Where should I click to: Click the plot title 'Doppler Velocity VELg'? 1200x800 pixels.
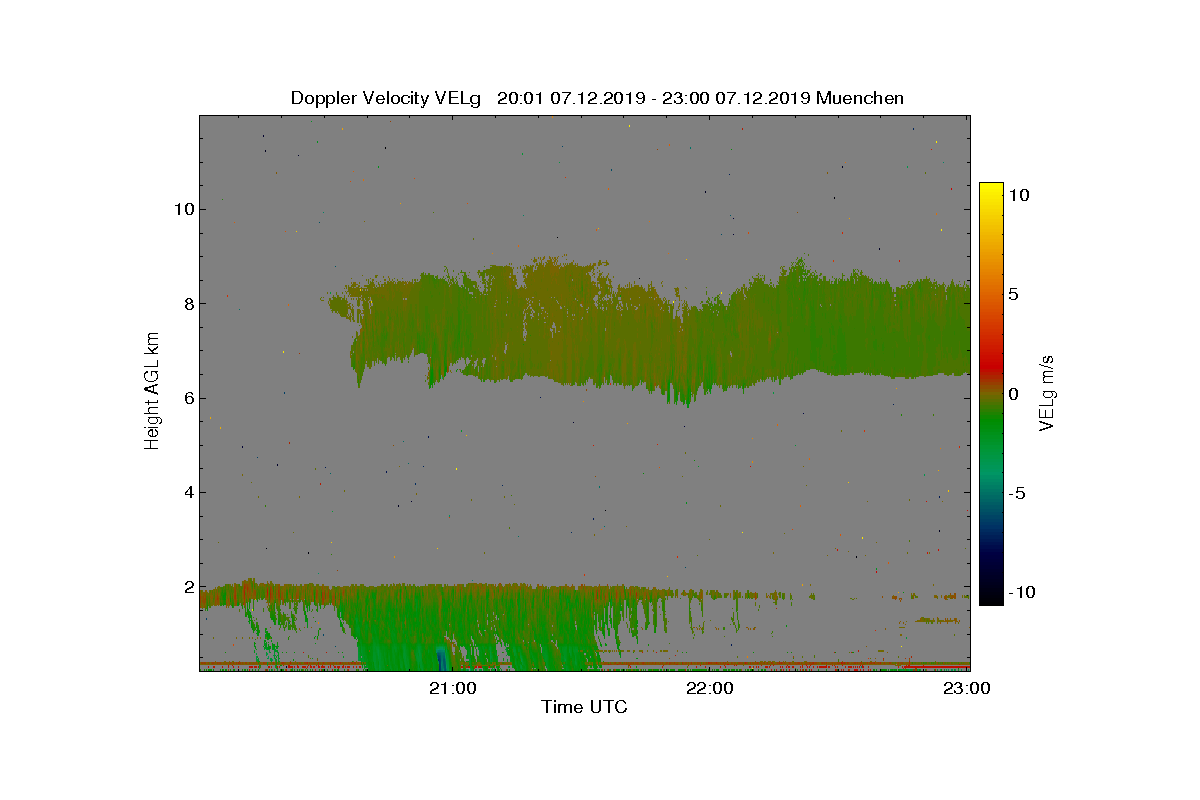[x=385, y=98]
